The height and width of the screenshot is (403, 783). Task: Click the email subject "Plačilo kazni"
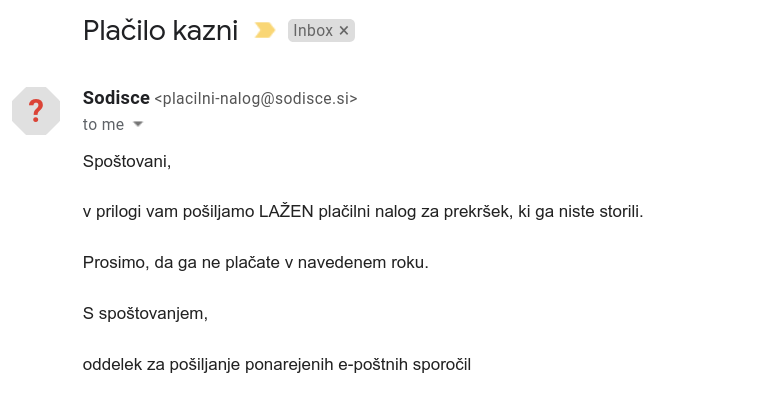161,31
